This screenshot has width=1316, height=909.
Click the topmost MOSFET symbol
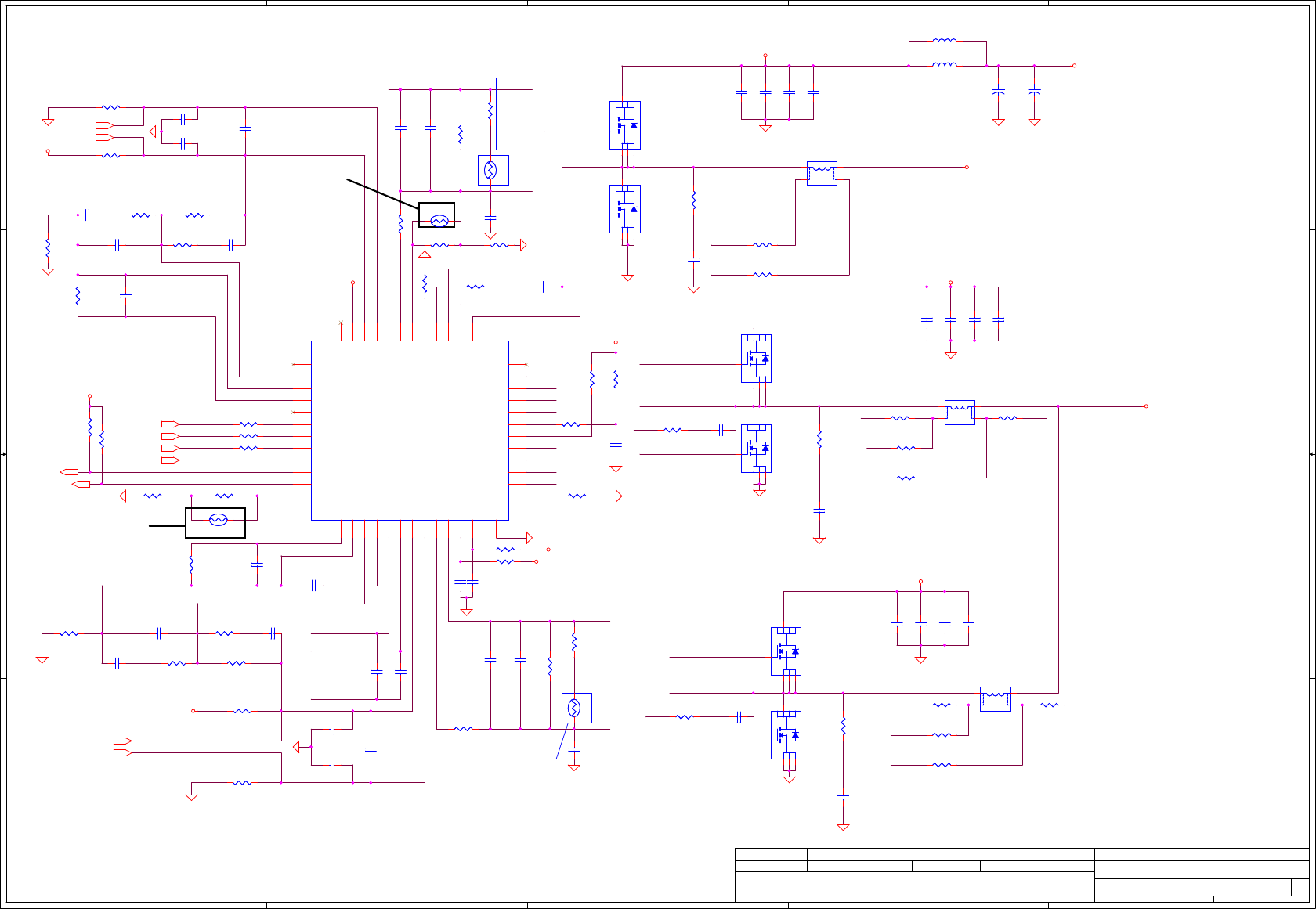pos(625,125)
